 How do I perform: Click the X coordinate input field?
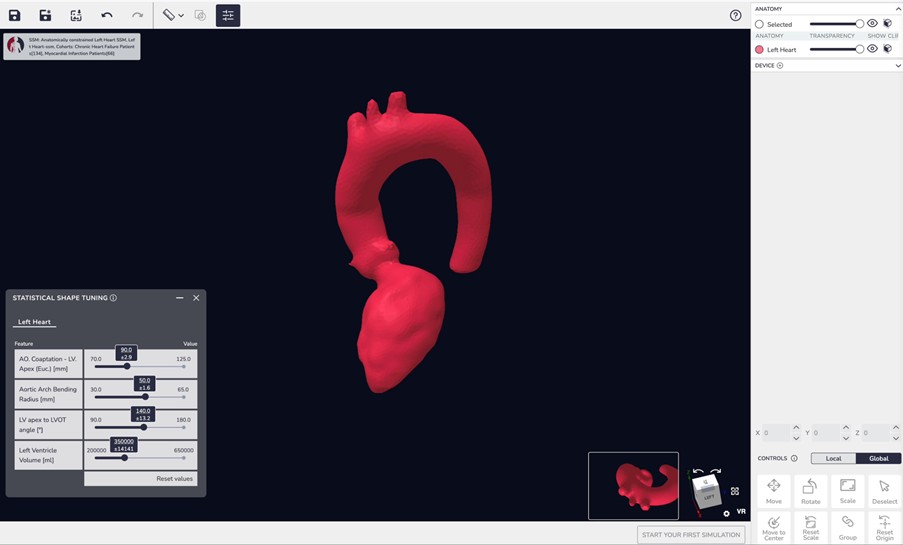[x=775, y=433]
